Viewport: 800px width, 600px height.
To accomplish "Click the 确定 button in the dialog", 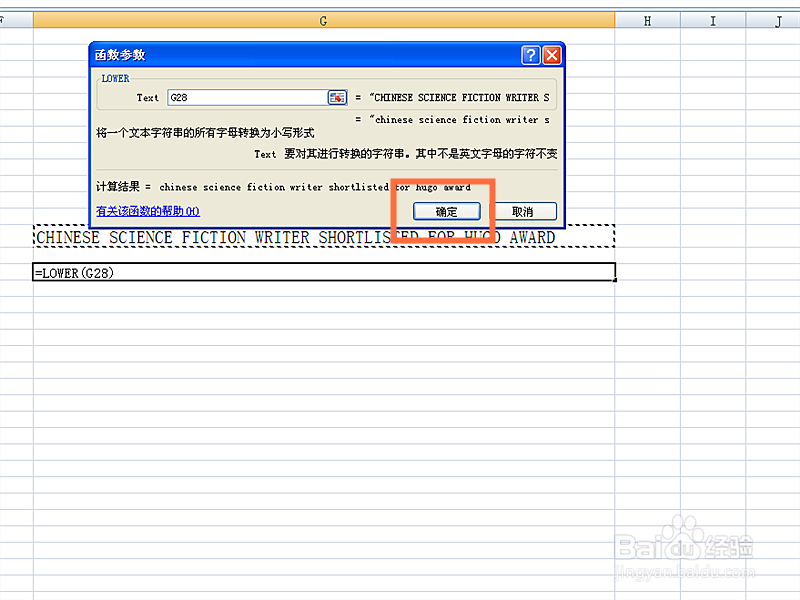I will tap(446, 211).
